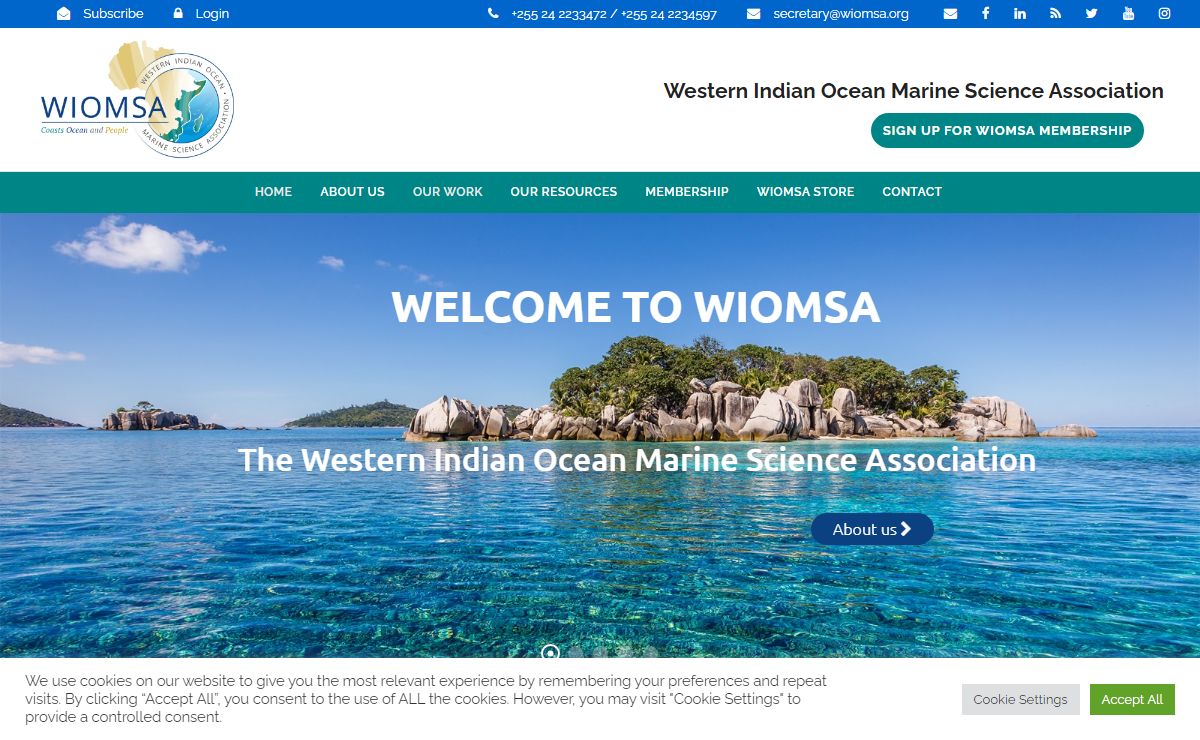This screenshot has height=740, width=1200.
Task: Select the active first slide indicator dot
Action: (x=550, y=653)
